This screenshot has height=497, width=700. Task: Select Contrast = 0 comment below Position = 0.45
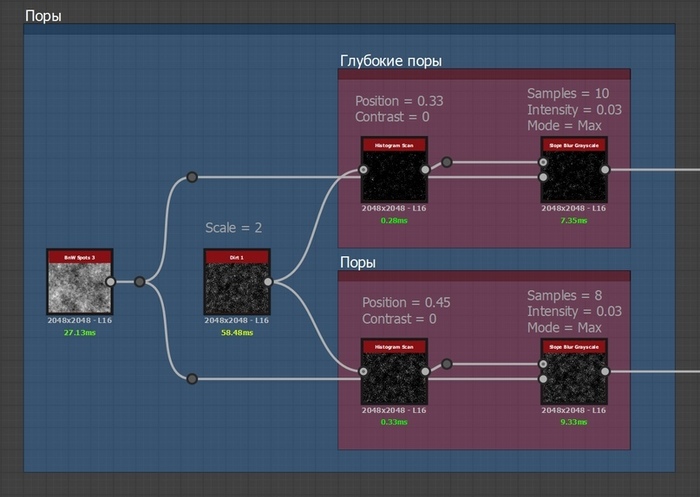(x=400, y=319)
